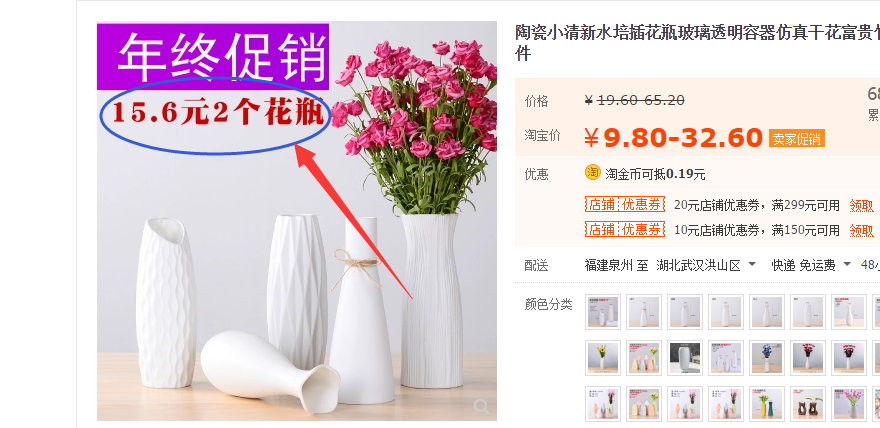The width and height of the screenshot is (880, 428).
Task: Claim the 10元 store coupon via 领取
Action: pos(861,231)
